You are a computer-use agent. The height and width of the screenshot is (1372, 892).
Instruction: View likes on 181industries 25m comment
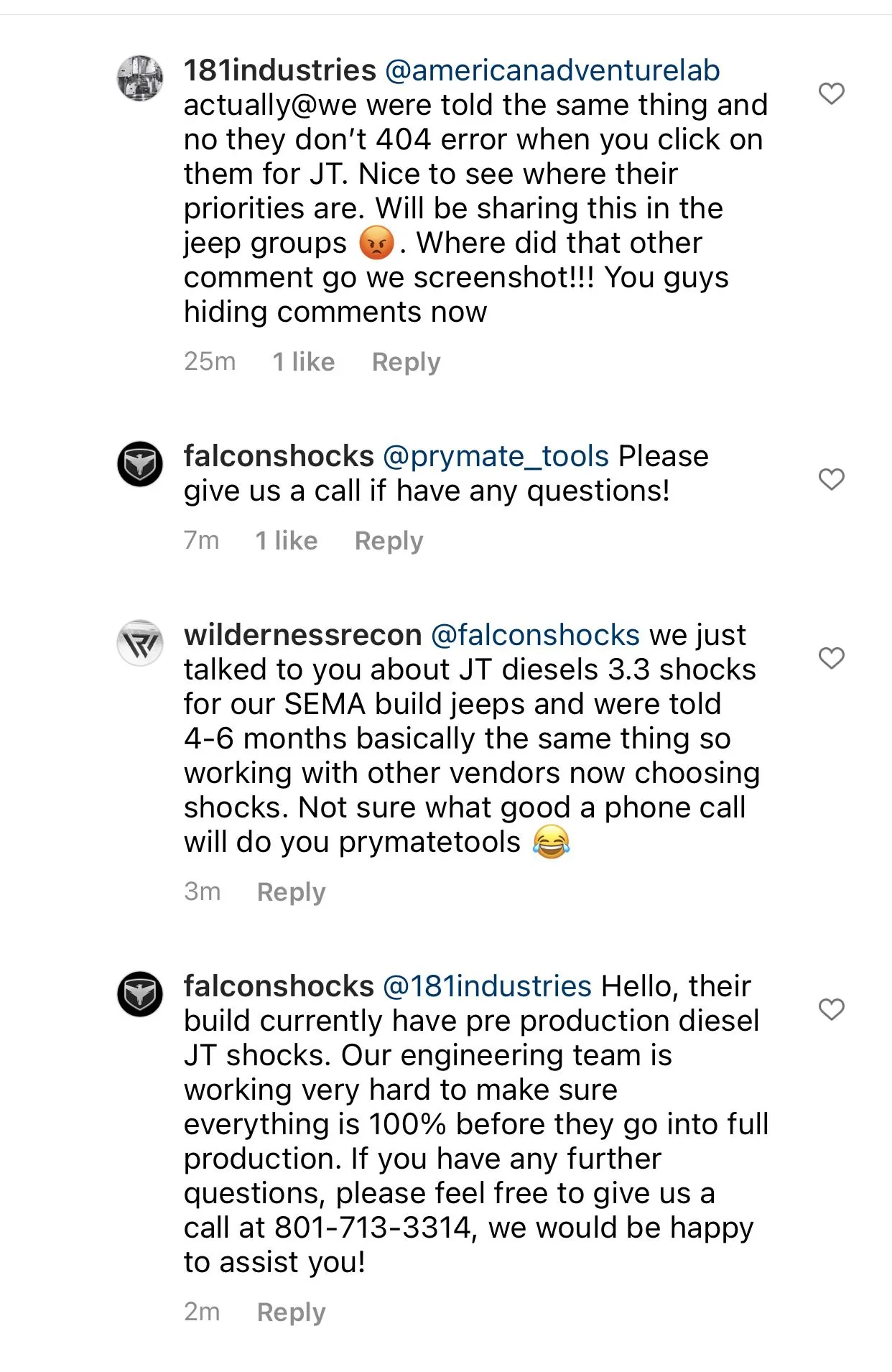pos(304,361)
